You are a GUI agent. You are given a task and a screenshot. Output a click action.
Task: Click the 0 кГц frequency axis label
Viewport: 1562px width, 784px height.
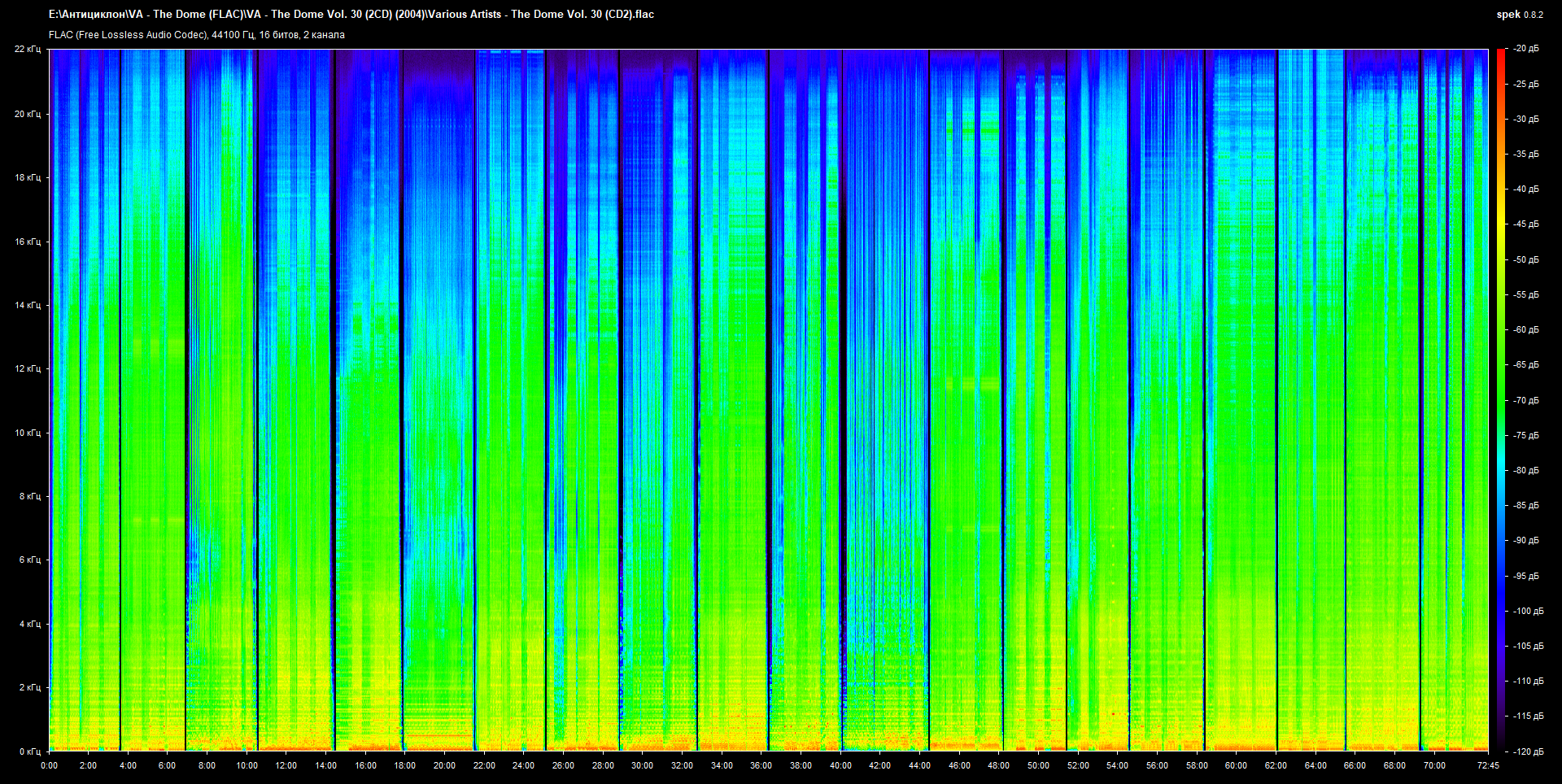pos(30,751)
